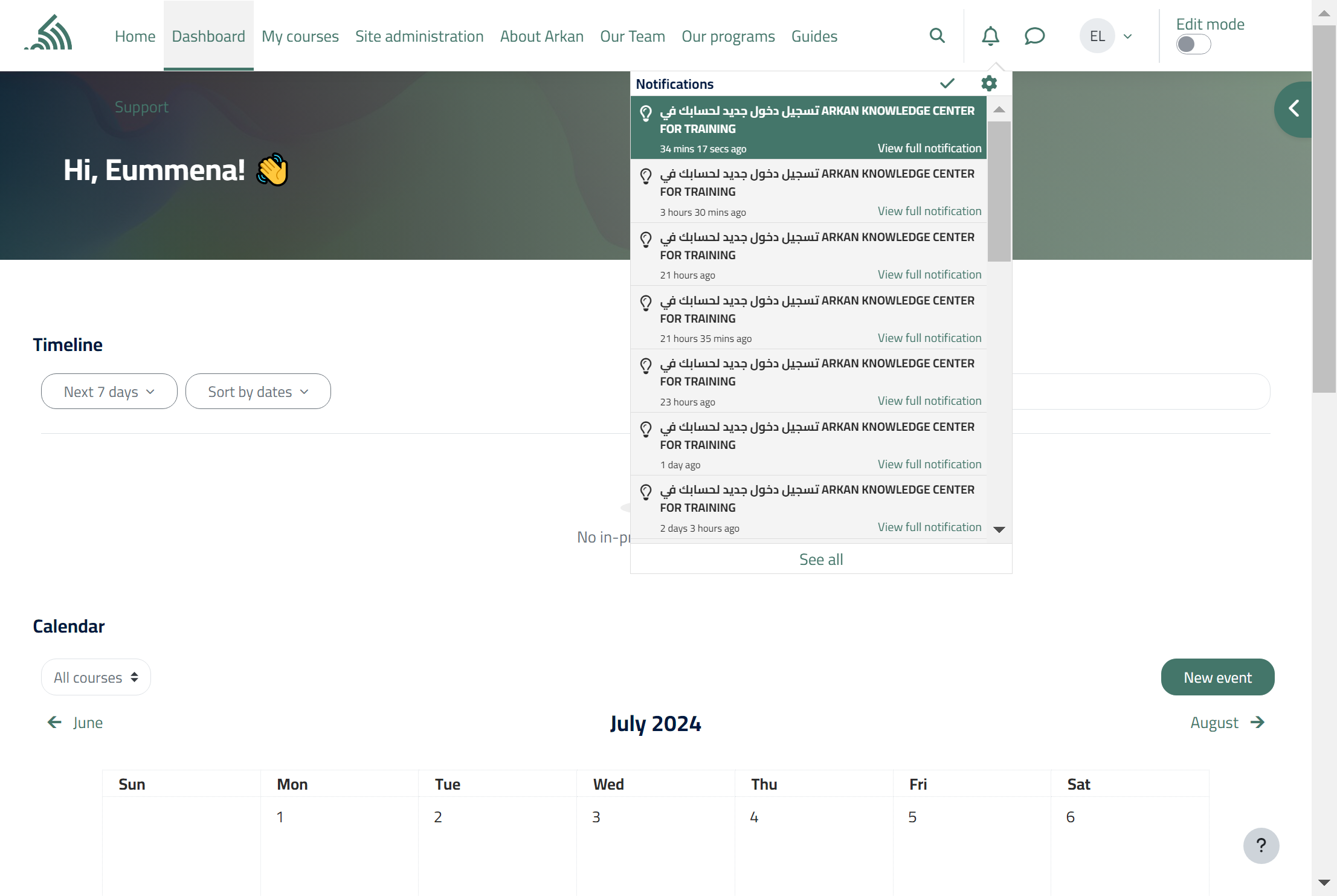
Task: Go to Home in navigation
Action: pos(135,36)
